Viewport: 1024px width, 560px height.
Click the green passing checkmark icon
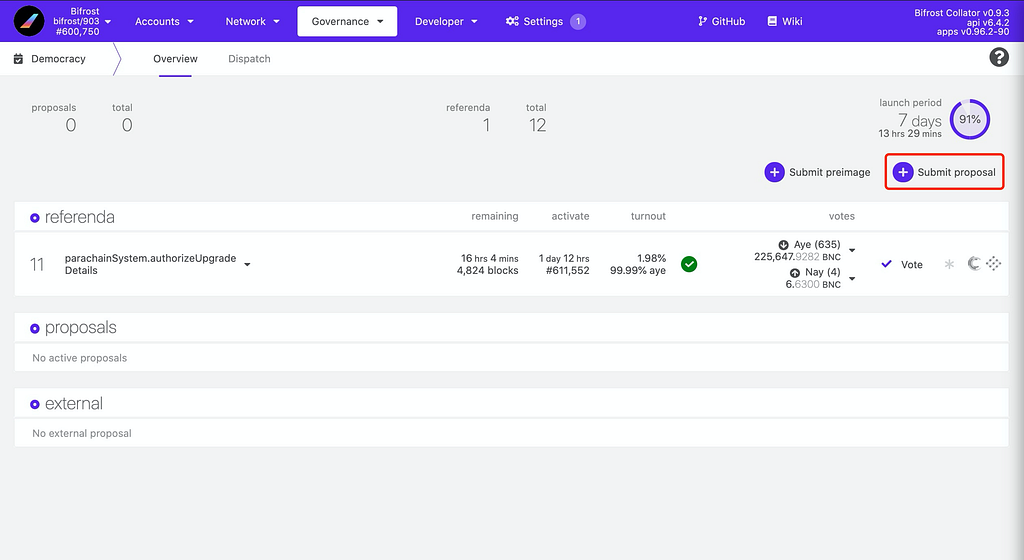click(689, 264)
